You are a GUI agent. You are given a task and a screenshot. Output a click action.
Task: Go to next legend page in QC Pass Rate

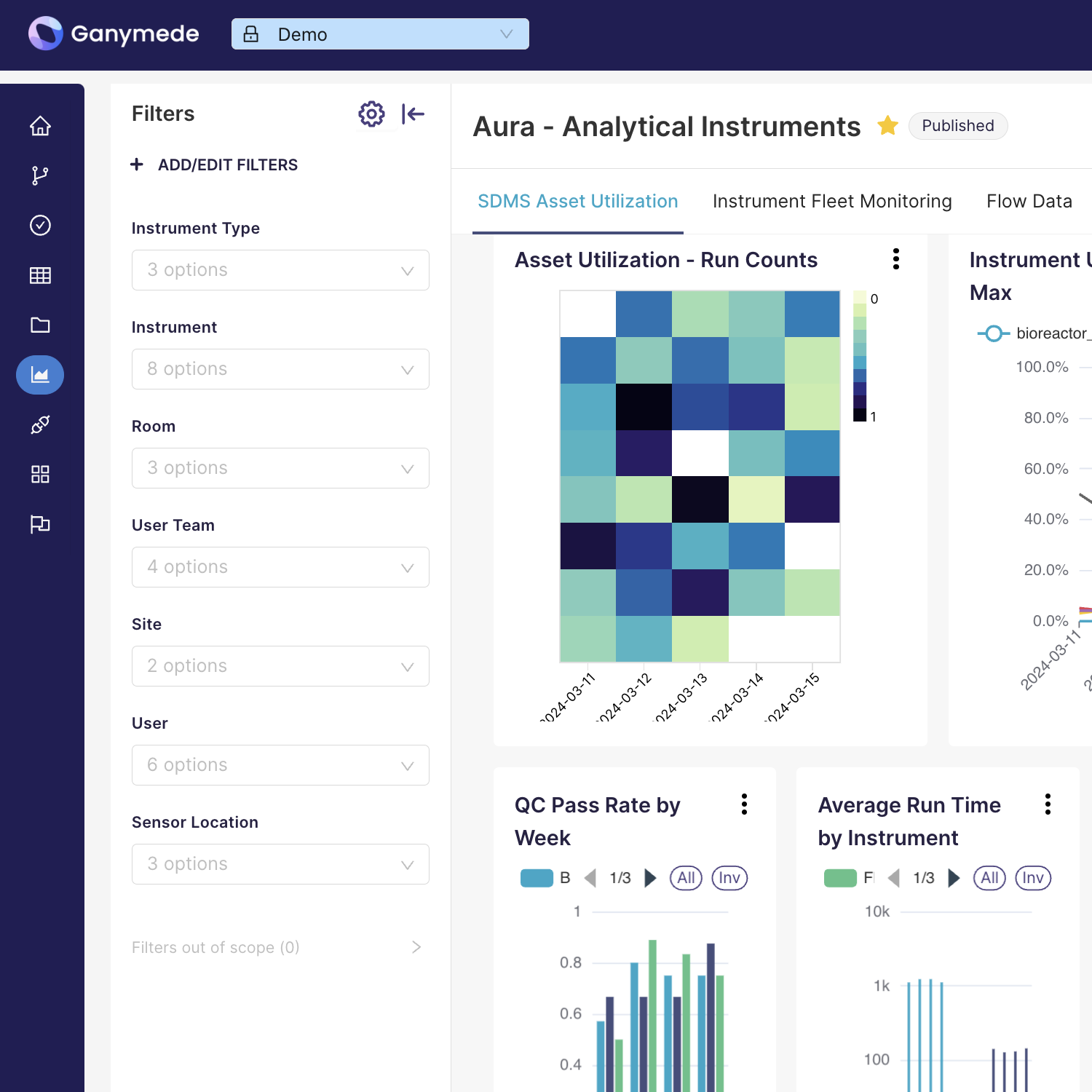(x=650, y=878)
